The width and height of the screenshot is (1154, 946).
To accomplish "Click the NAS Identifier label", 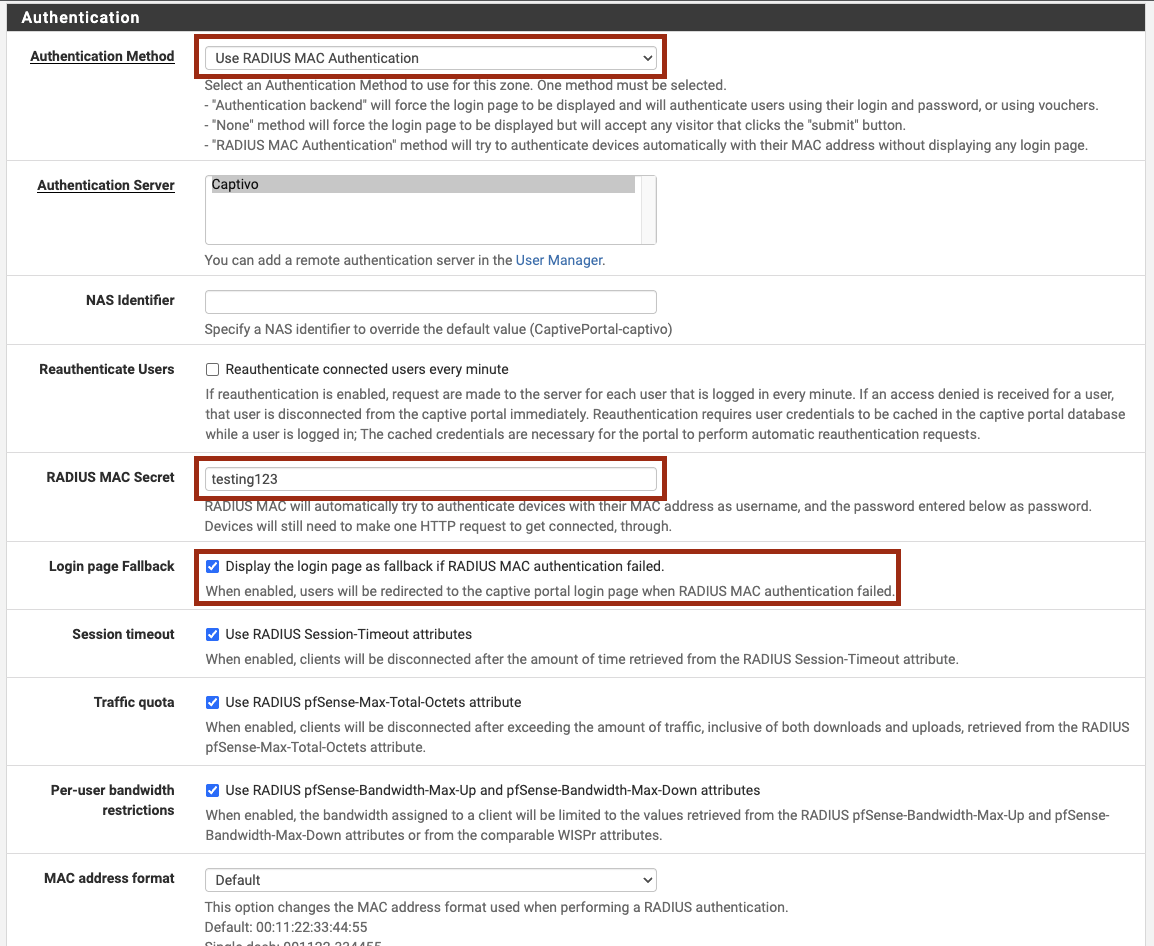I will click(130, 300).
